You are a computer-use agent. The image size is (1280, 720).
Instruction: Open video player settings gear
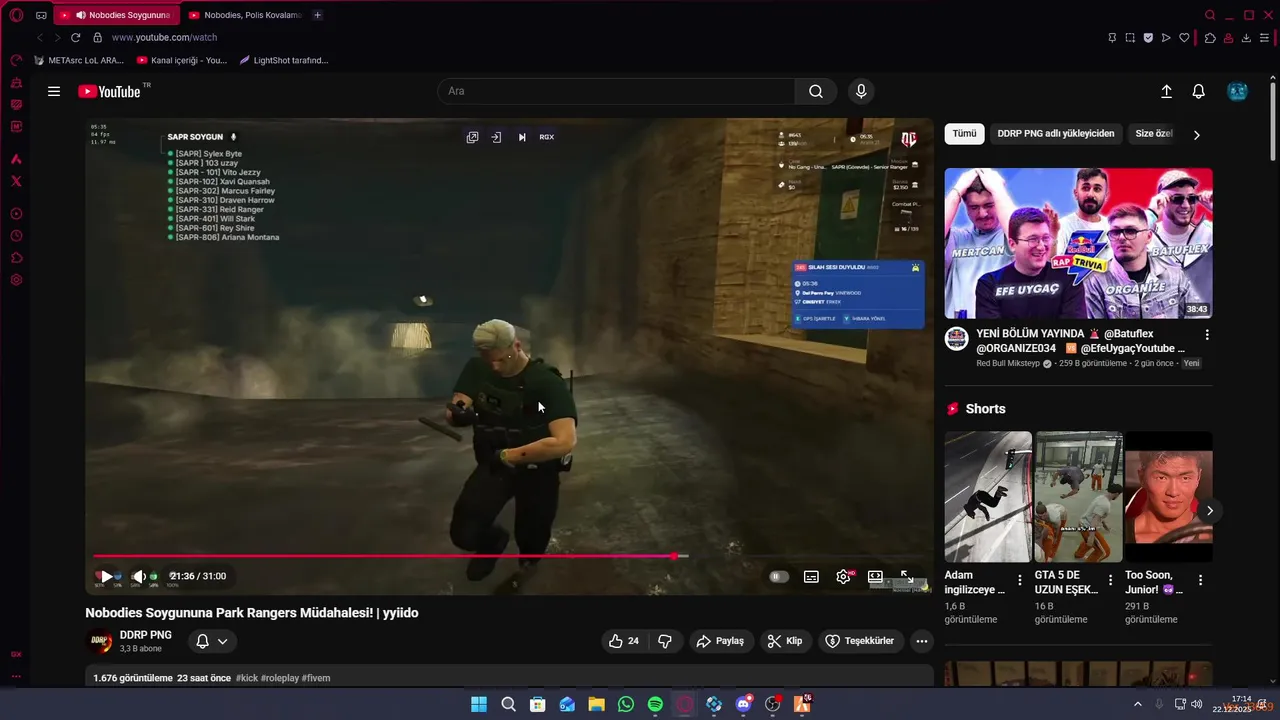[x=843, y=577]
